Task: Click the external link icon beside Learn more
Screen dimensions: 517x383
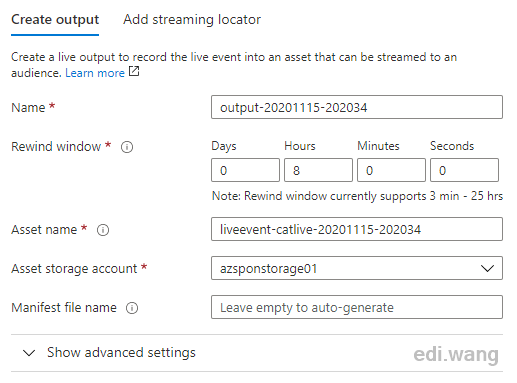Action: coord(134,71)
